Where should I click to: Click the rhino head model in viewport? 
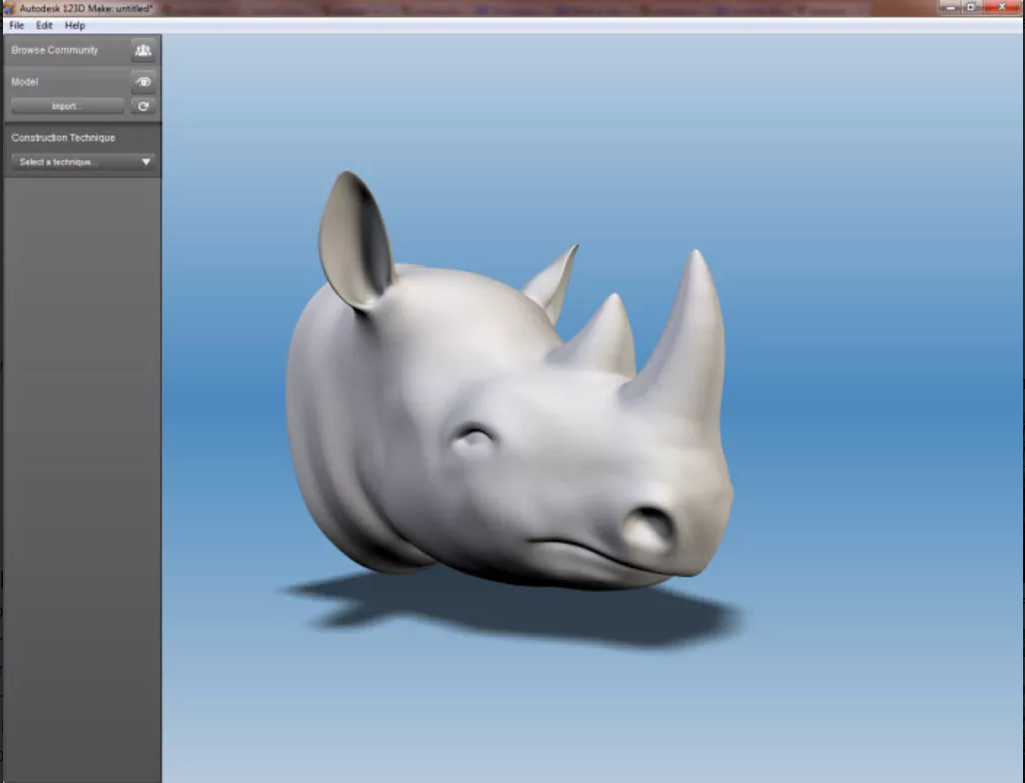pos(510,418)
